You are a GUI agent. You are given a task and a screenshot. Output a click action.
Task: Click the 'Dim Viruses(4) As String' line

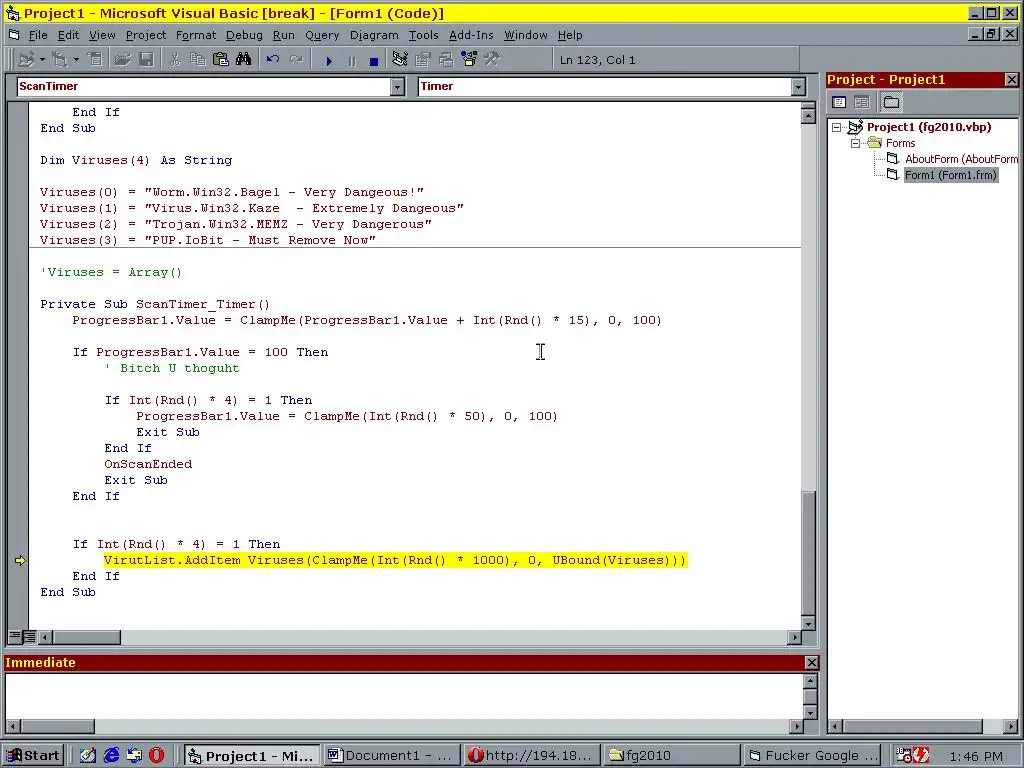136,160
